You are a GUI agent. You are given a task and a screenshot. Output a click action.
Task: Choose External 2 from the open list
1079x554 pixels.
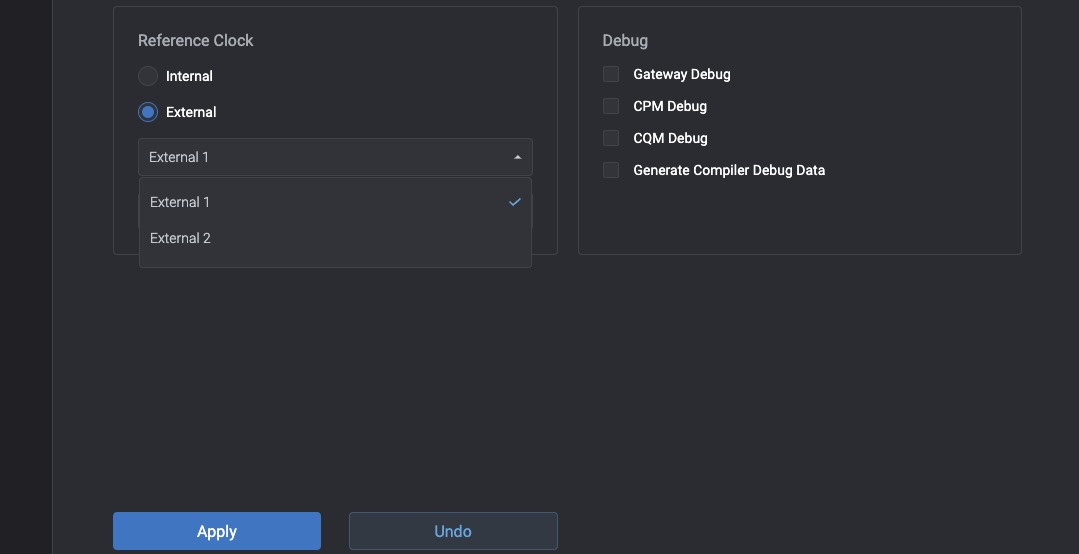(180, 238)
